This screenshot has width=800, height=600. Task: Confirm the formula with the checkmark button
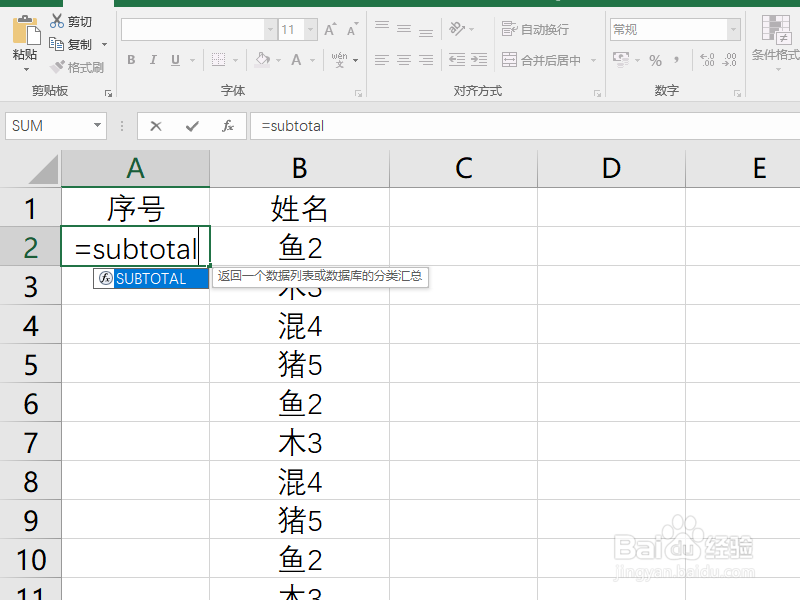(189, 125)
